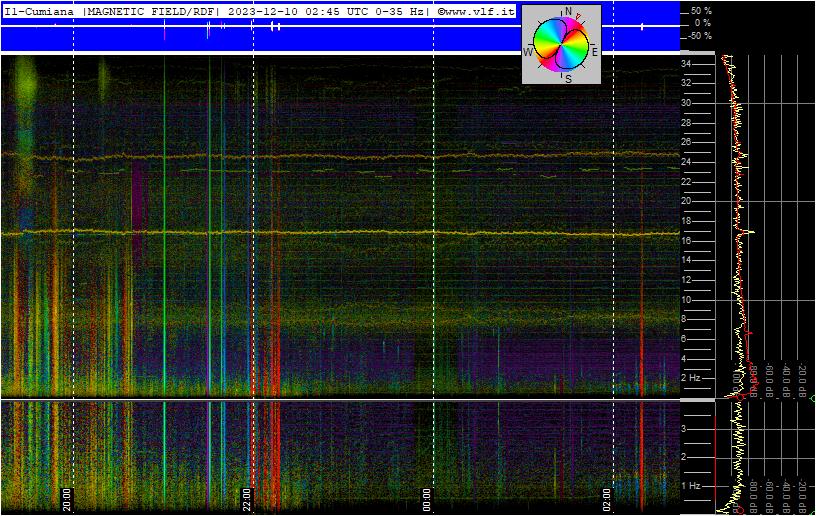Click the 20 frequency axis label
This screenshot has width=816, height=516.
point(686,201)
